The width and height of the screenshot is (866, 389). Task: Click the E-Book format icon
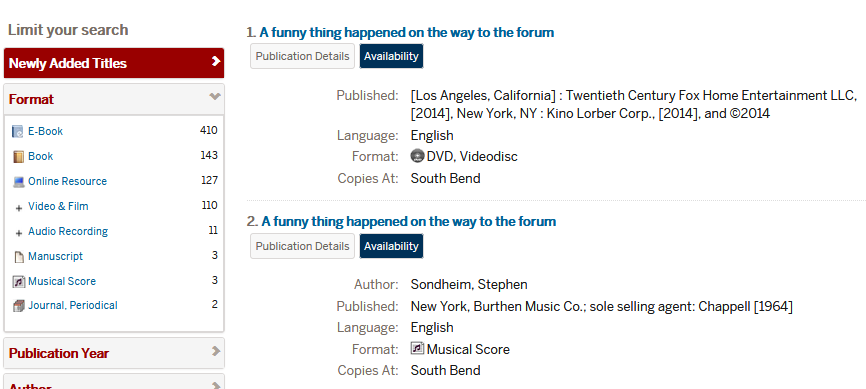click(18, 132)
